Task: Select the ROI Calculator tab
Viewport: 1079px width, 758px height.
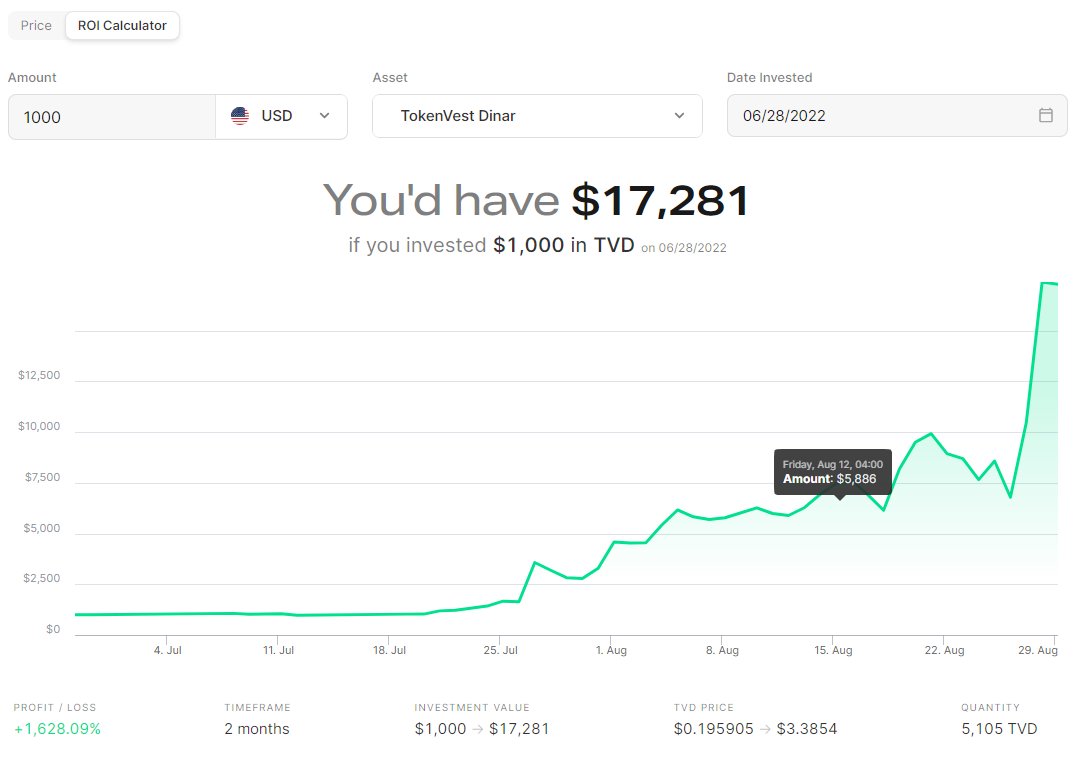Action: coord(122,25)
